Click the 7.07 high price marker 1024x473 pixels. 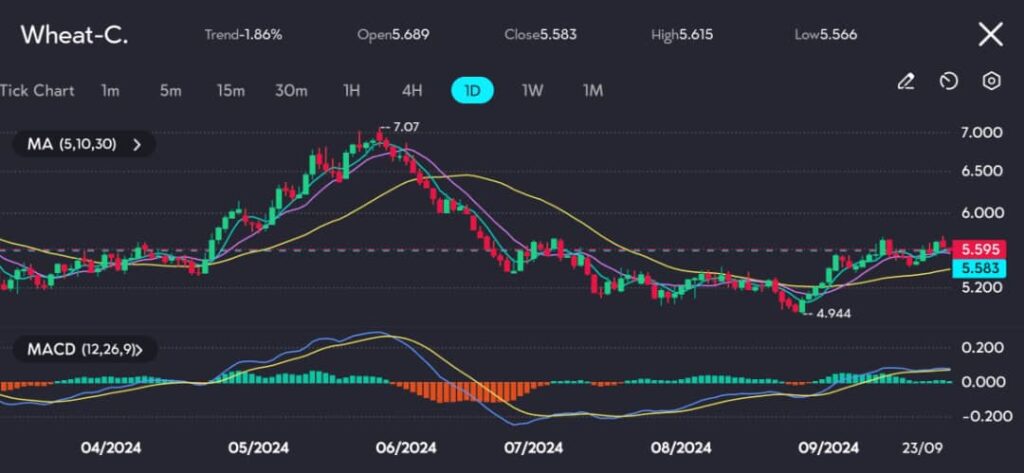click(403, 128)
